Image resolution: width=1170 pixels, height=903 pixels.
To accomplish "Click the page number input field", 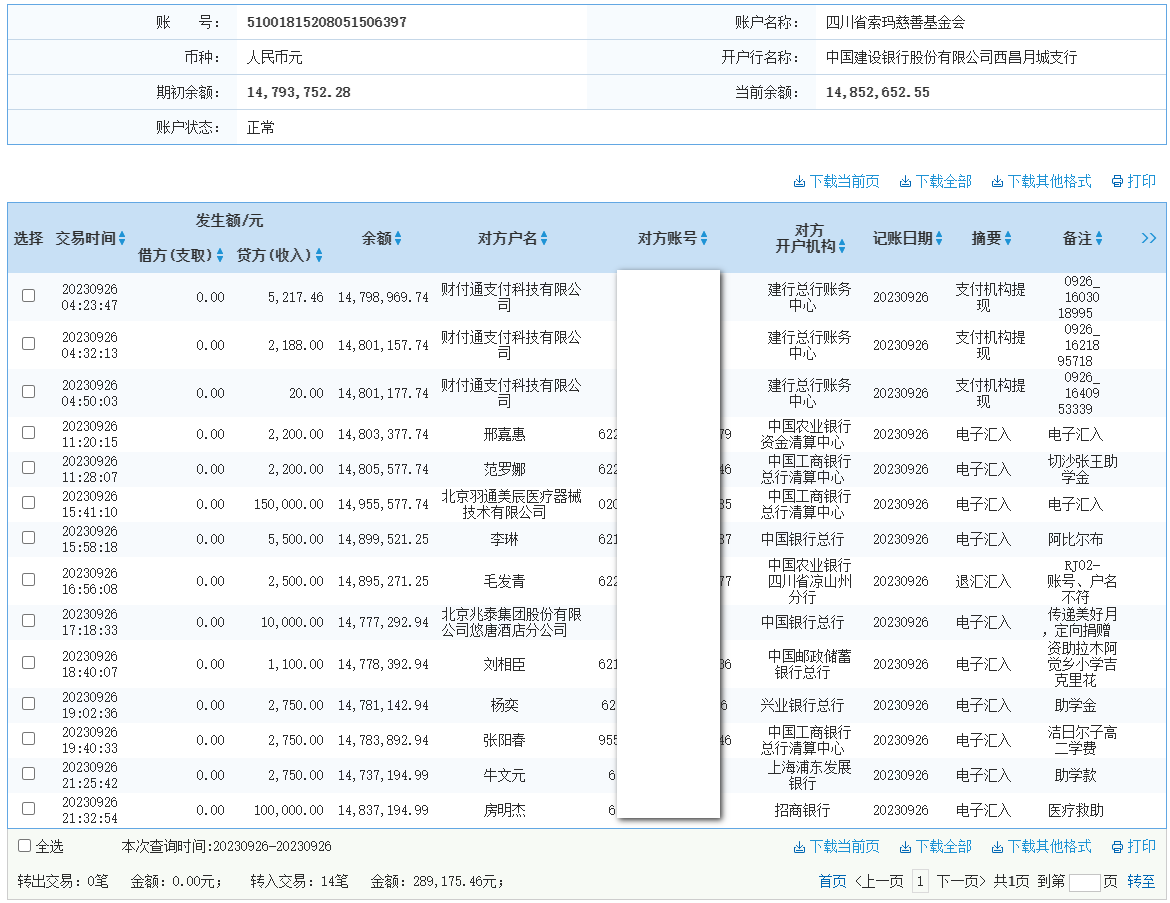I will point(1084,883).
